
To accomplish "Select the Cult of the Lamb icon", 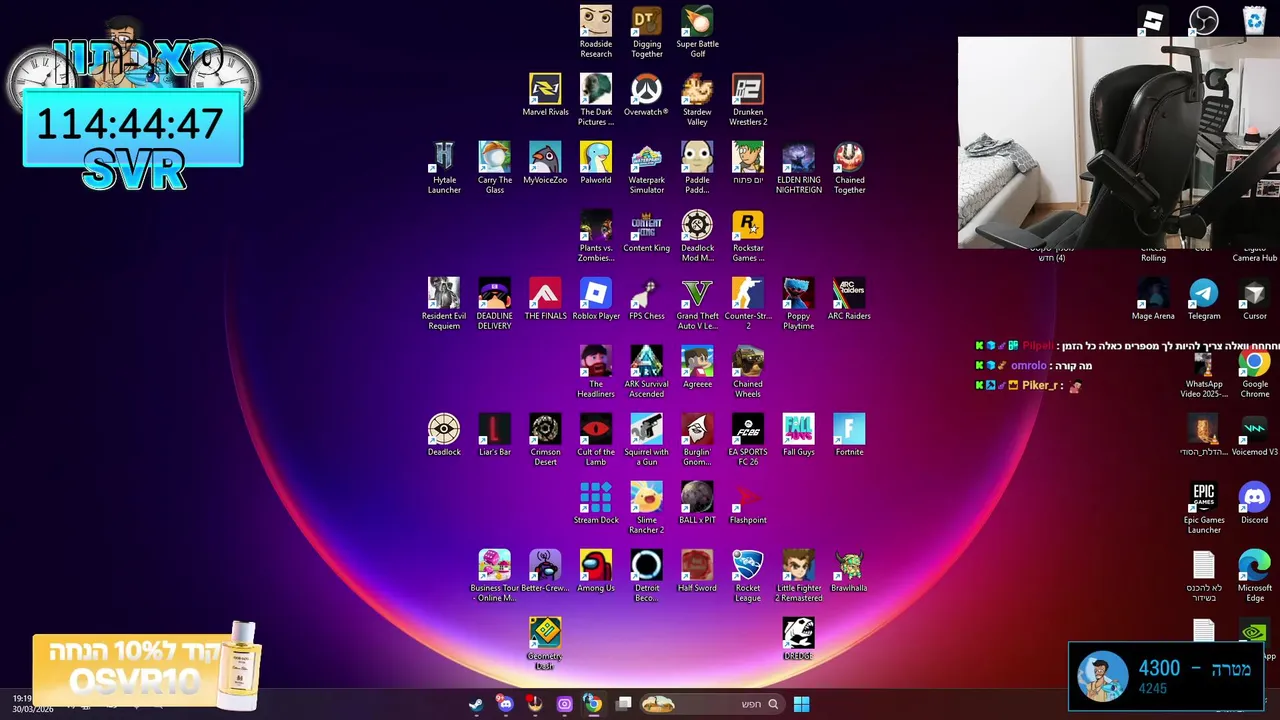I will click(596, 429).
